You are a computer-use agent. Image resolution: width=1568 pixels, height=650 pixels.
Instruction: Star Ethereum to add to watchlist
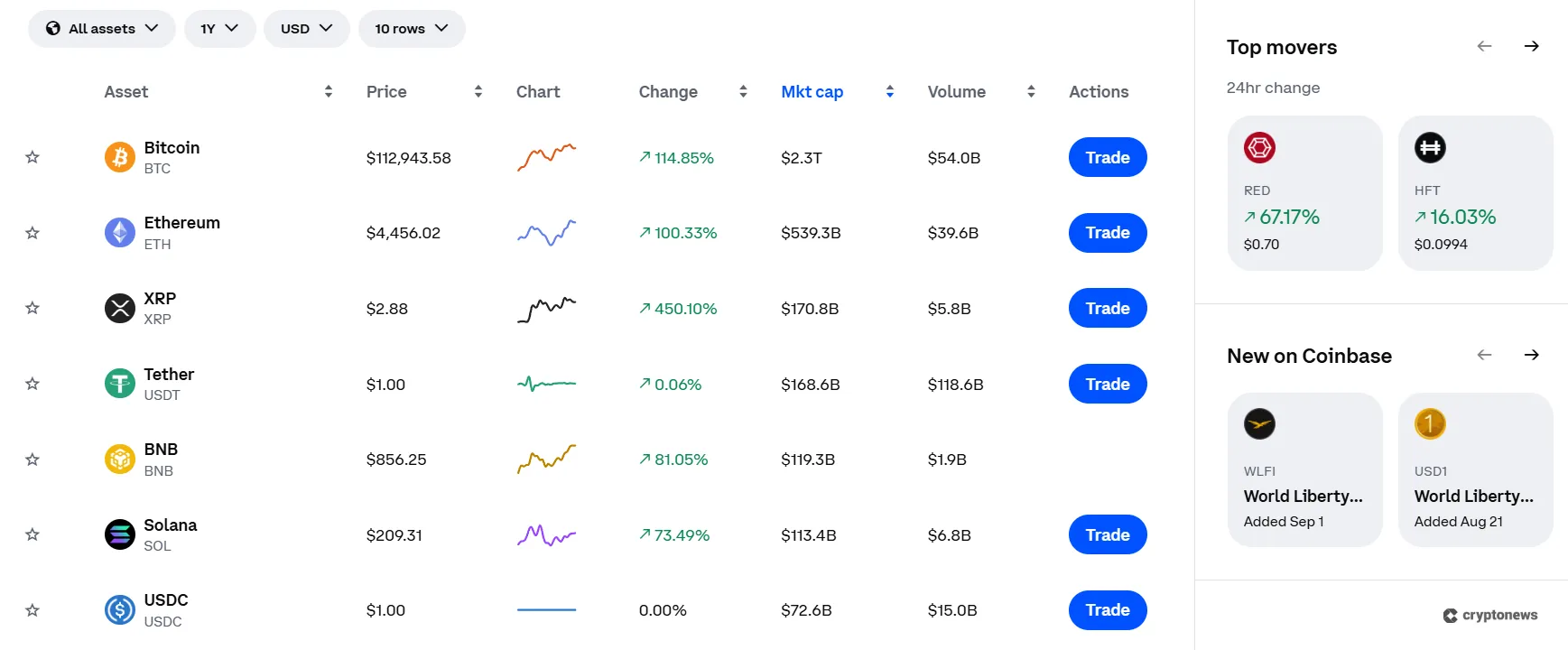32,233
